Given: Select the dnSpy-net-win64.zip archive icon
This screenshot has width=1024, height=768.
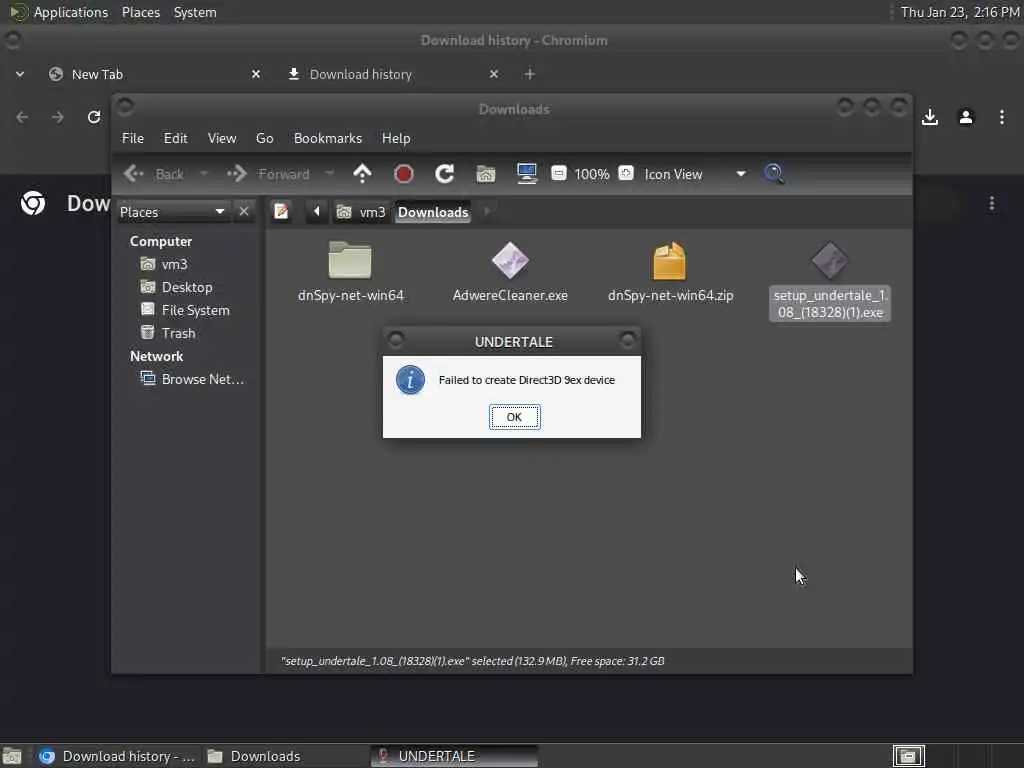Looking at the screenshot, I should (x=669, y=261).
